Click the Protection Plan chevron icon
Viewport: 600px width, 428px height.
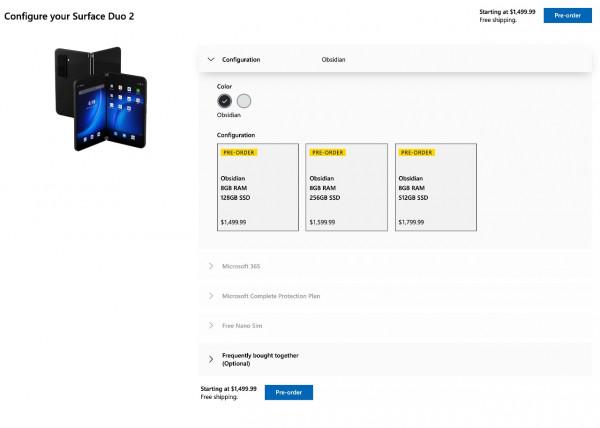click(211, 296)
